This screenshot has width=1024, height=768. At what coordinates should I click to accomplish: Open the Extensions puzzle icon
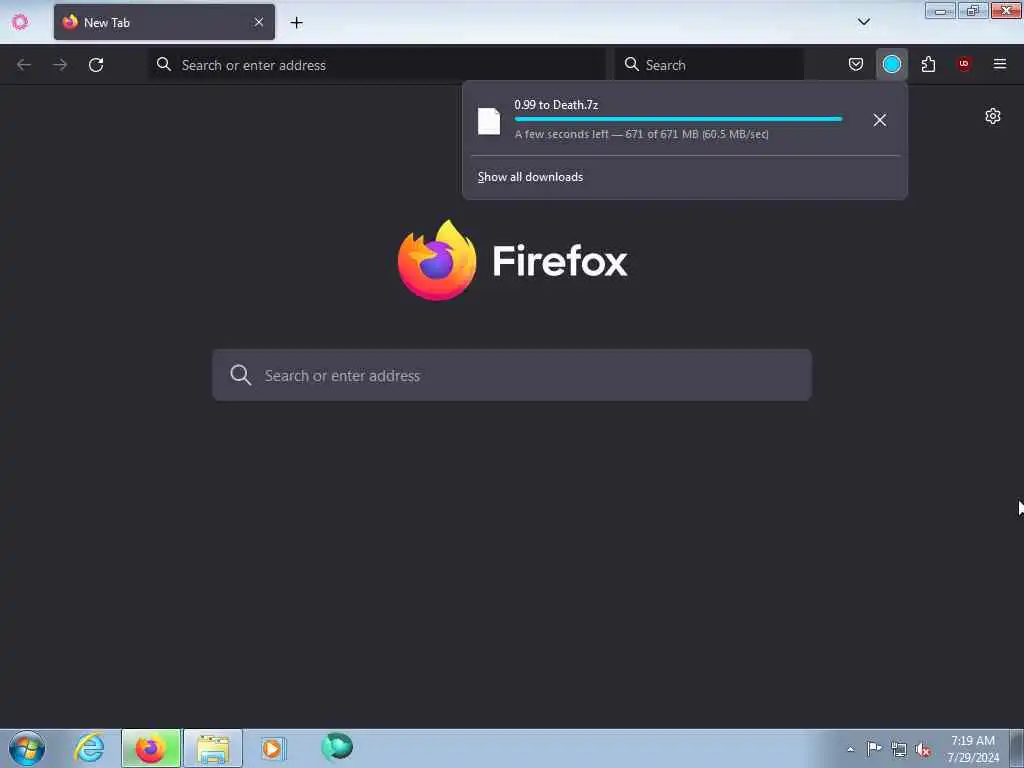928,64
